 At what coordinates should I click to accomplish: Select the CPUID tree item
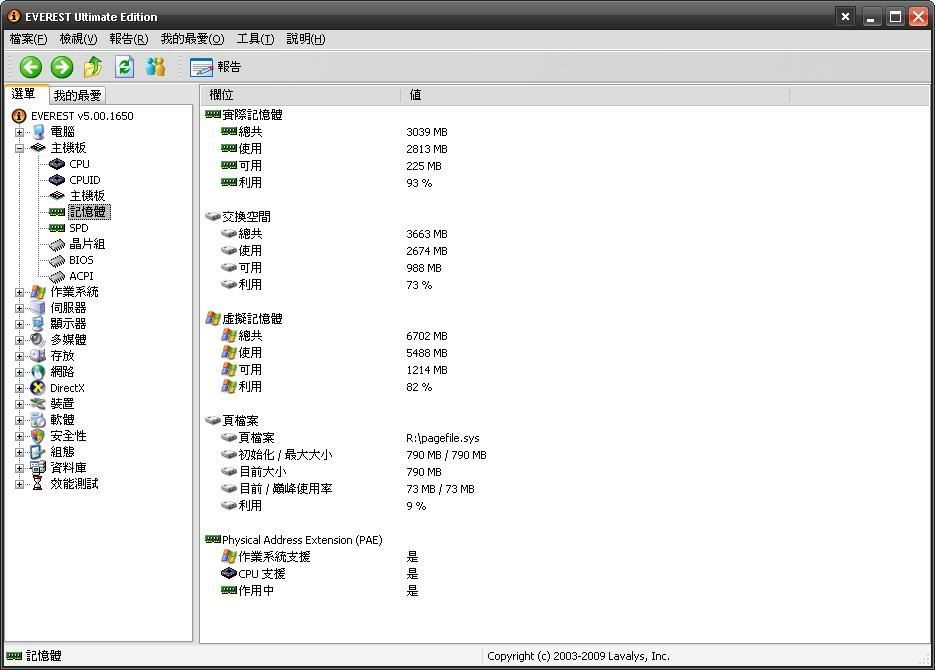pos(84,180)
